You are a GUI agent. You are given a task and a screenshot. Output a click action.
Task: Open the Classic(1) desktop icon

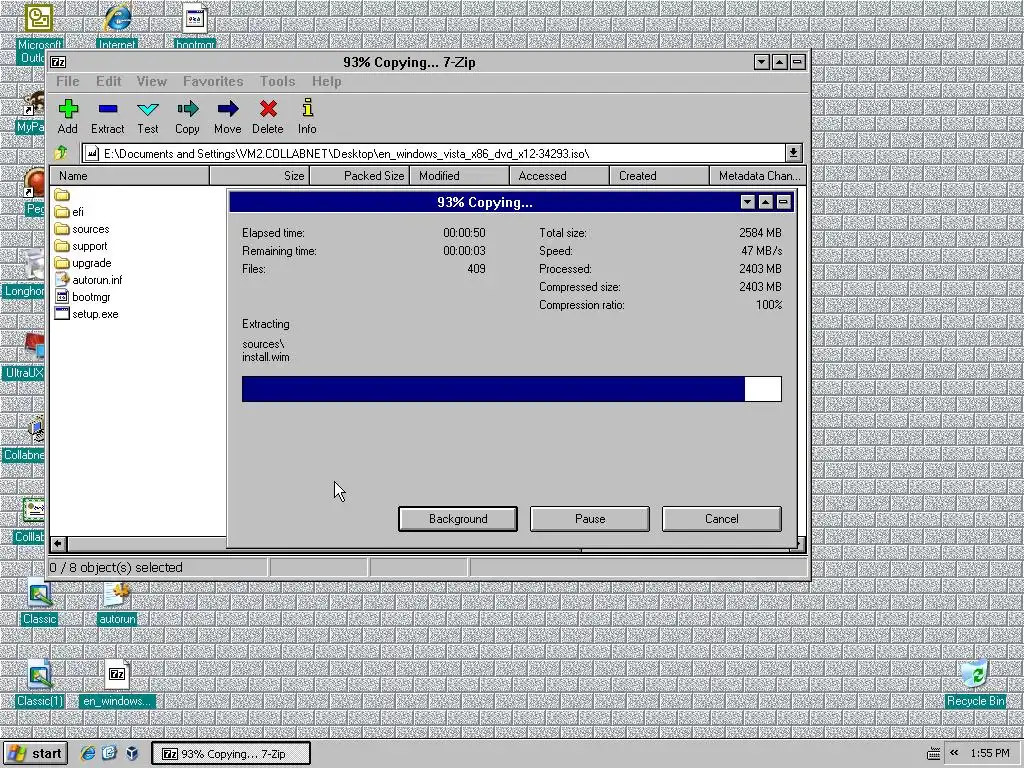point(39,675)
